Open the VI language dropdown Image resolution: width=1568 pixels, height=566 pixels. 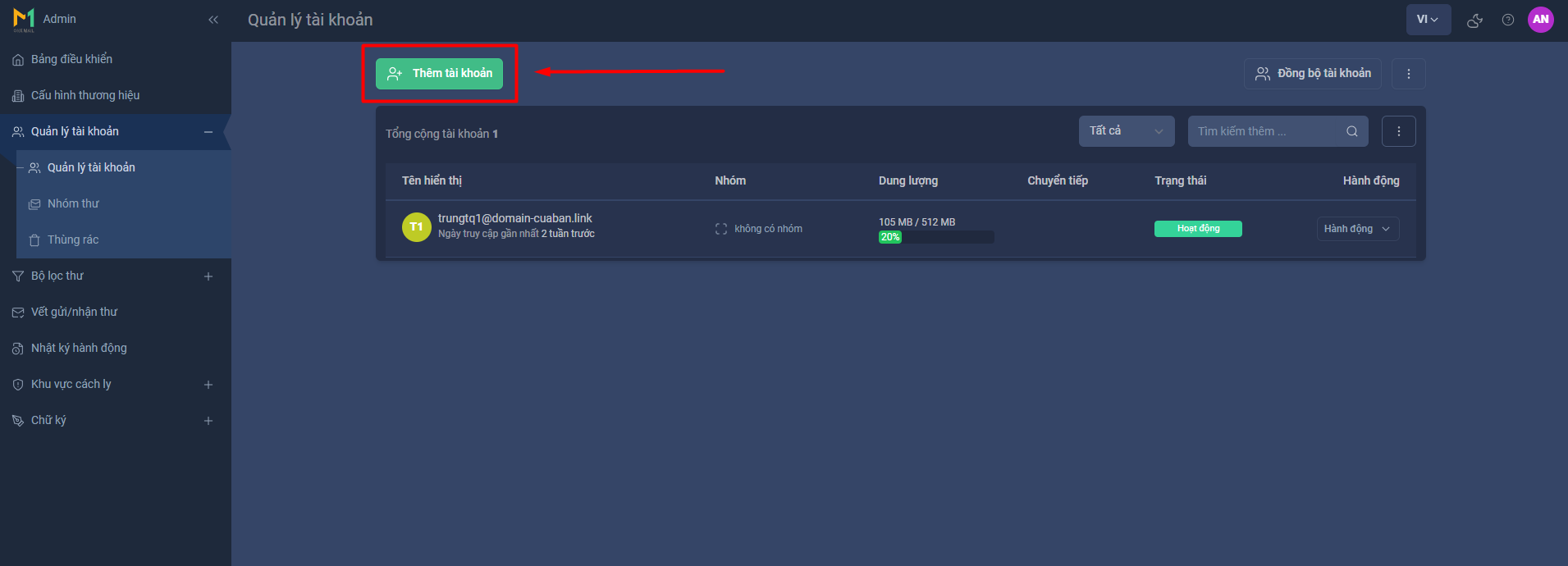point(1428,20)
